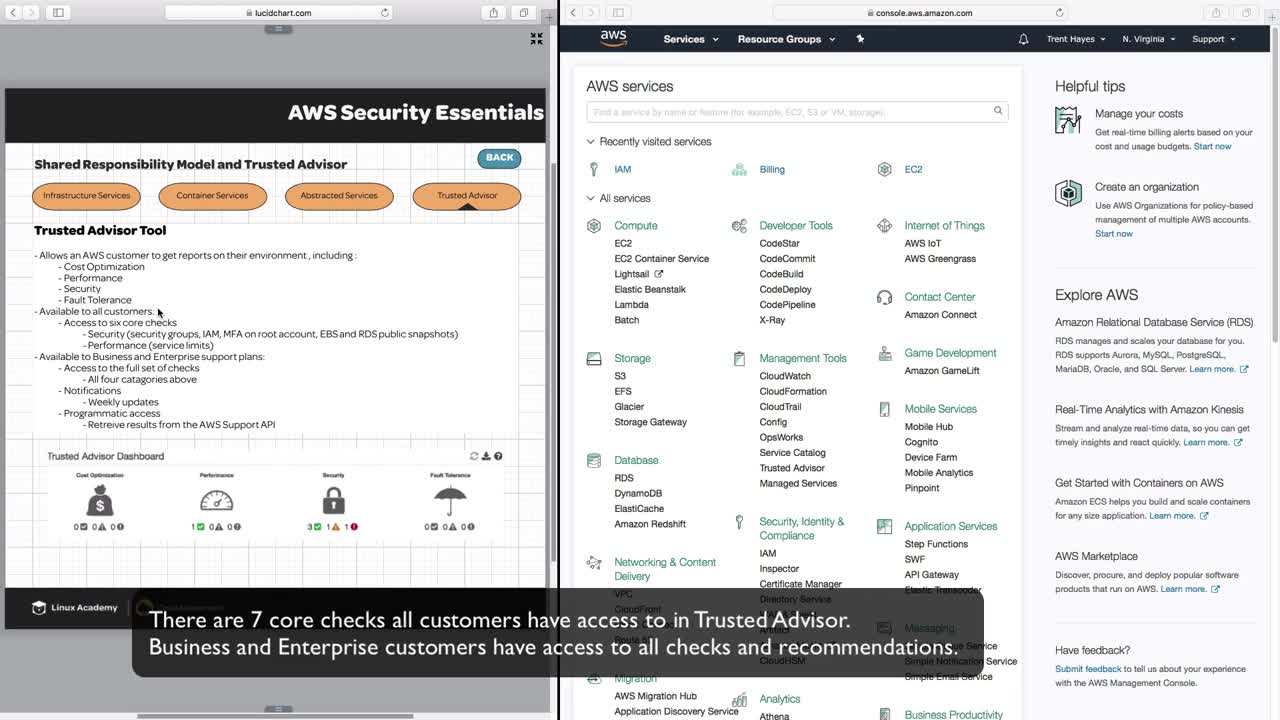Open the DynamoDB service link
The width and height of the screenshot is (1280, 720).
click(x=638, y=493)
